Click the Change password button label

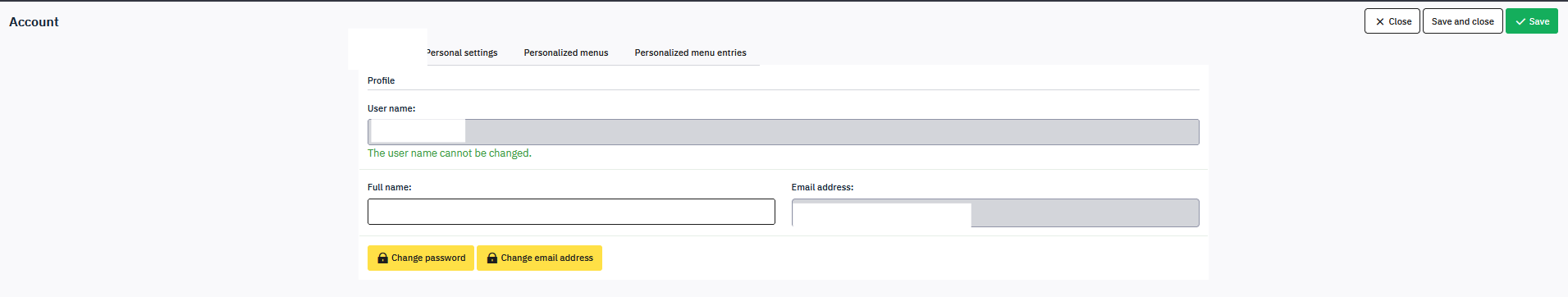[x=428, y=258]
